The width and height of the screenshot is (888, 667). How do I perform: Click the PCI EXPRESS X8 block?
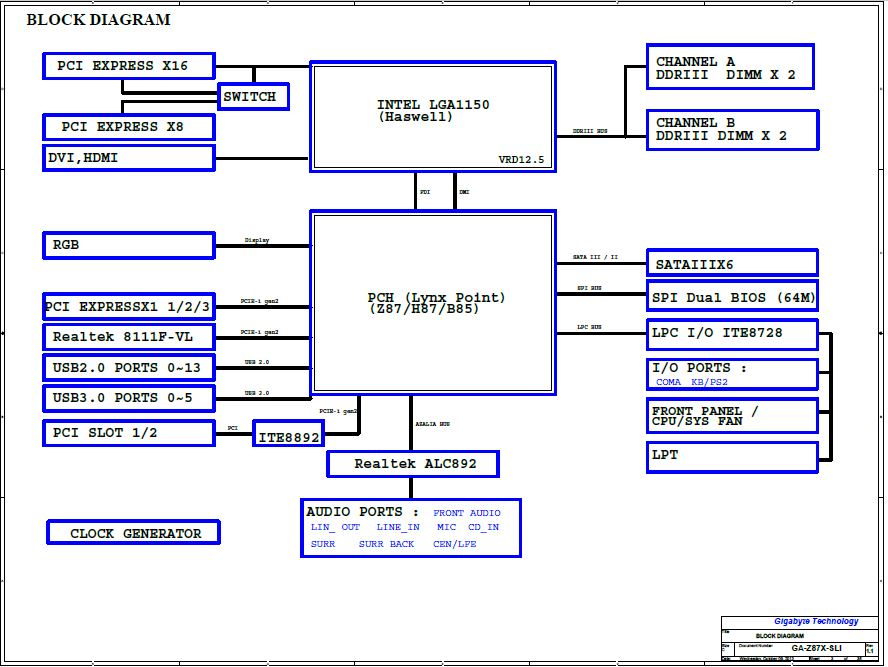pos(128,127)
